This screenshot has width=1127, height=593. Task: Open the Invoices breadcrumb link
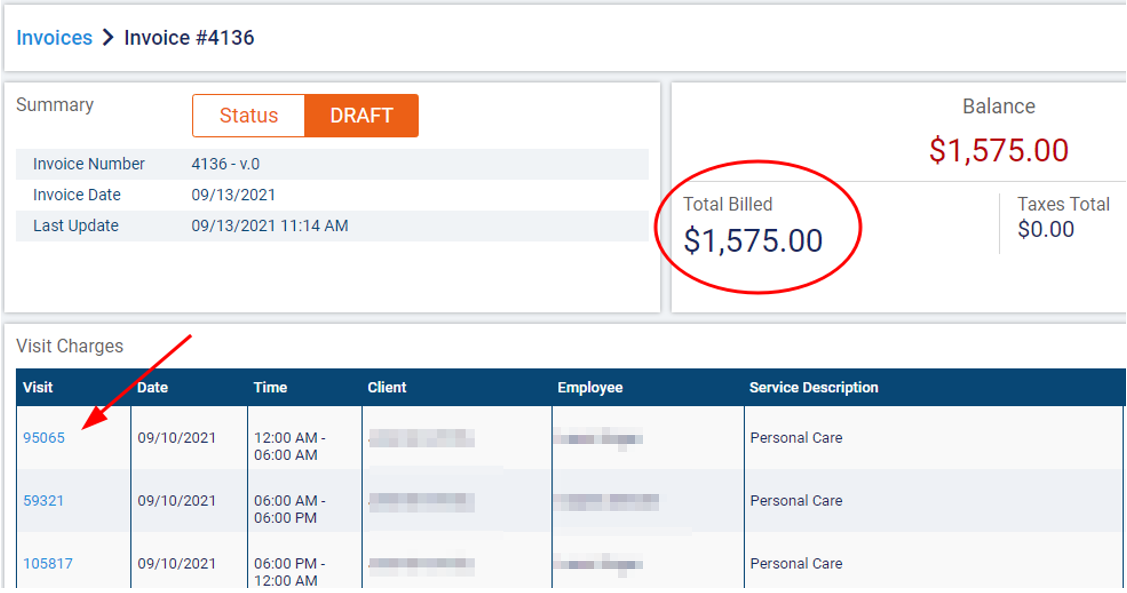(x=54, y=37)
